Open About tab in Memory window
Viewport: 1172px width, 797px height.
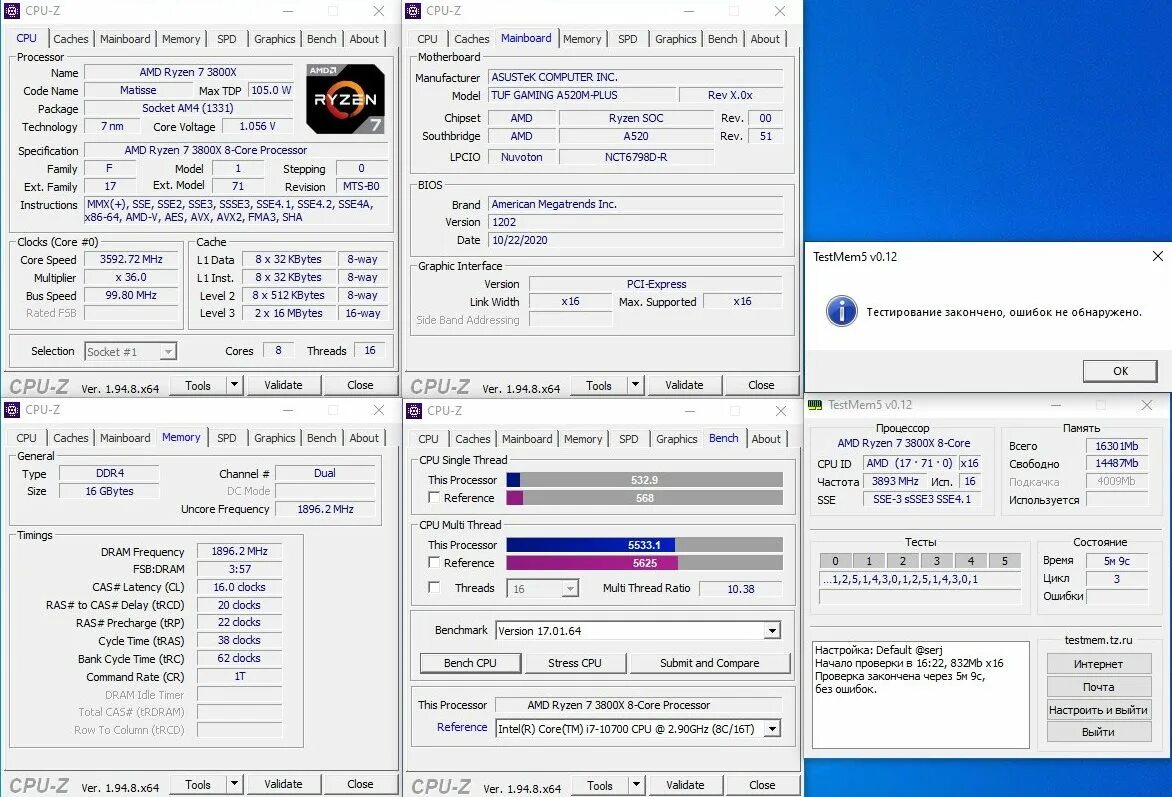click(x=364, y=438)
